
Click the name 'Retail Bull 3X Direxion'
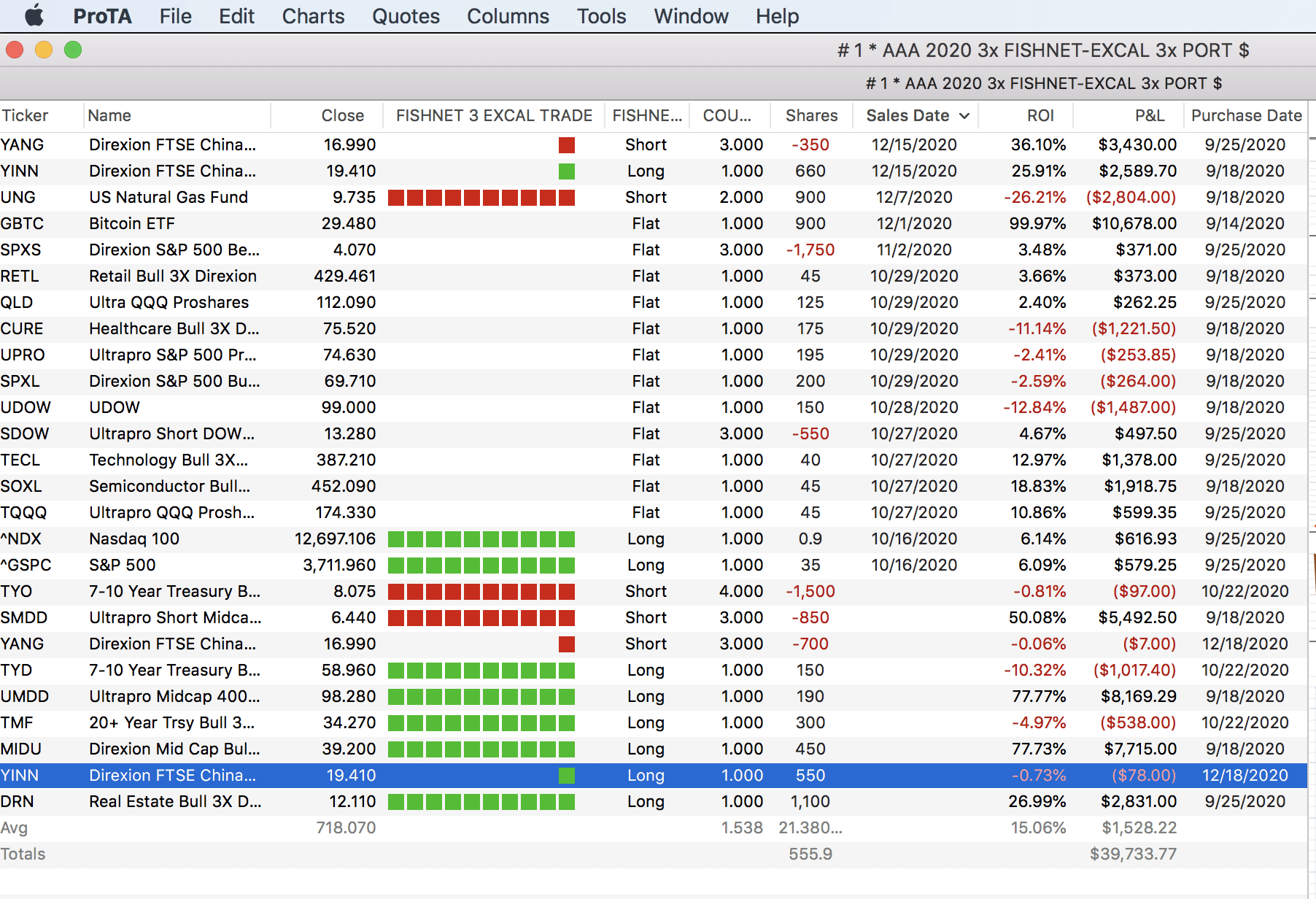[173, 276]
